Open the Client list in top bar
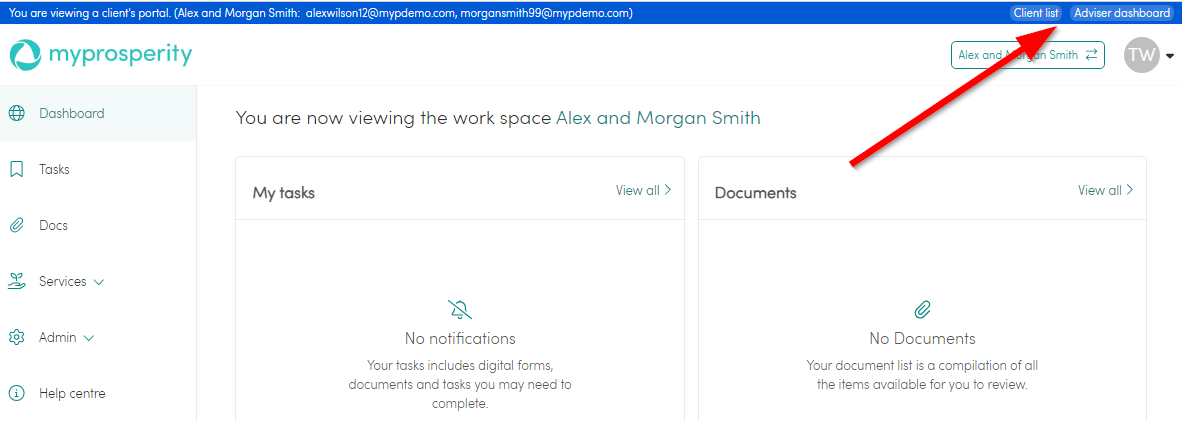 click(x=1035, y=13)
